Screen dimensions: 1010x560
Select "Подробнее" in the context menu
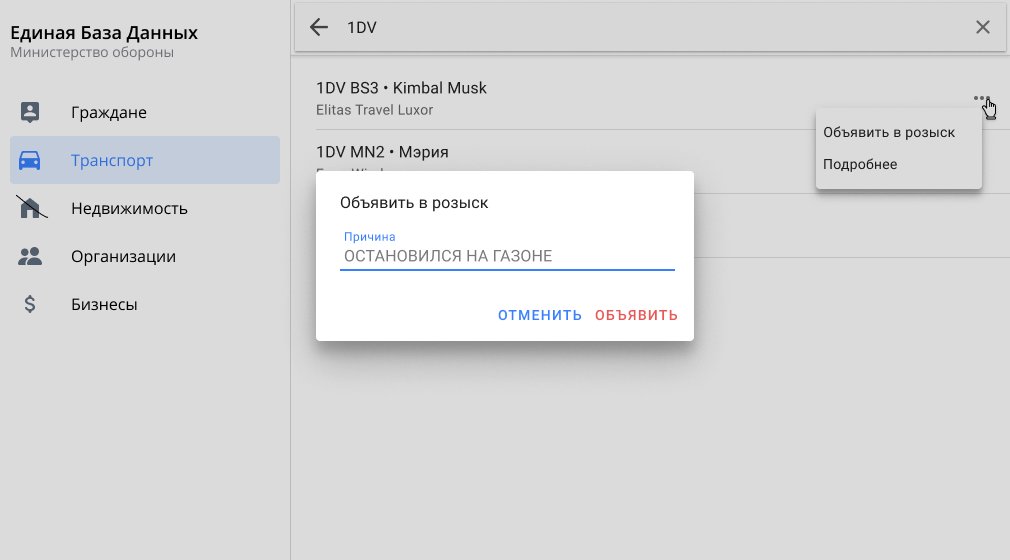point(860,164)
